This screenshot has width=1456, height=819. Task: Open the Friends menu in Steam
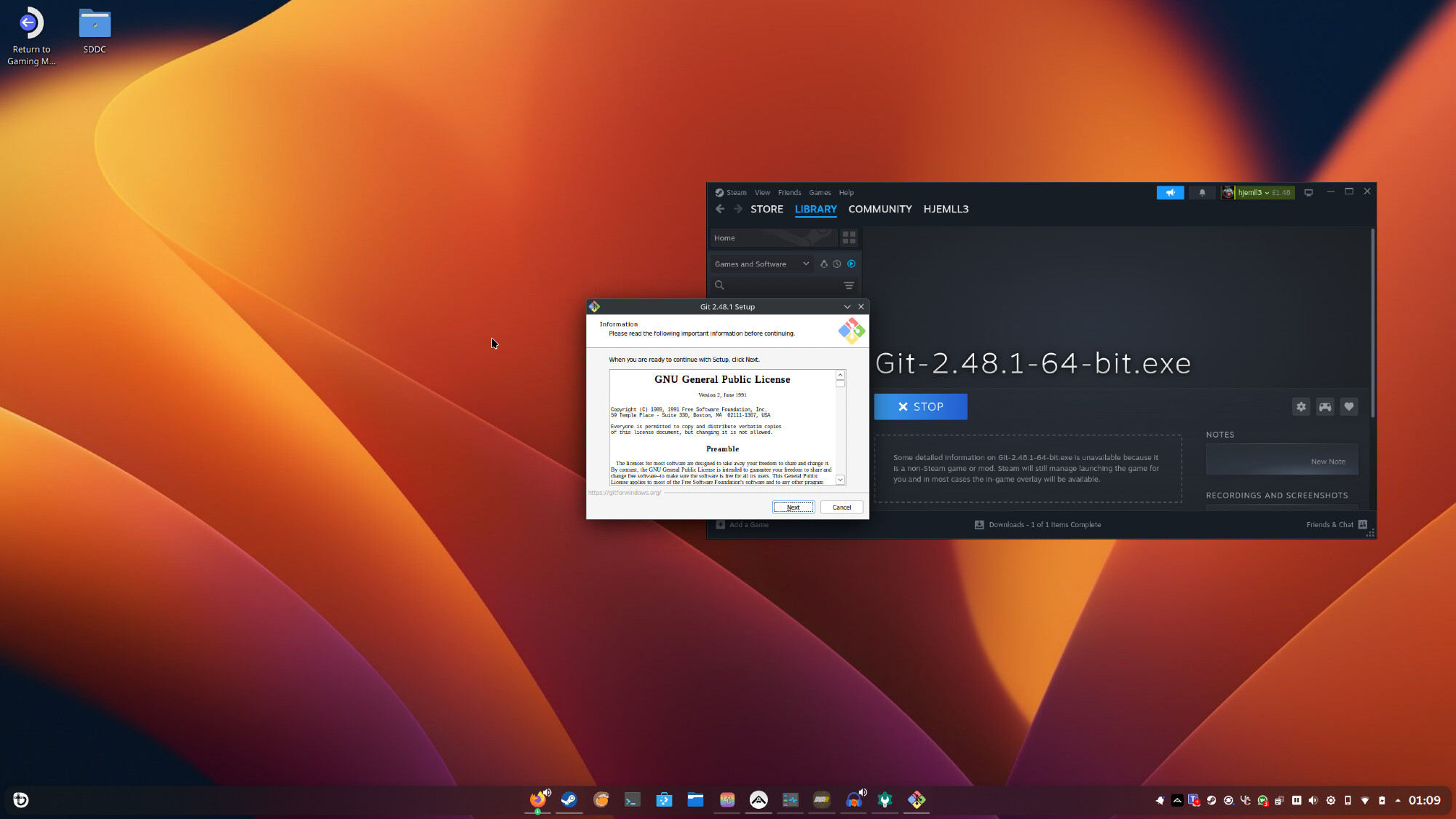[789, 192]
